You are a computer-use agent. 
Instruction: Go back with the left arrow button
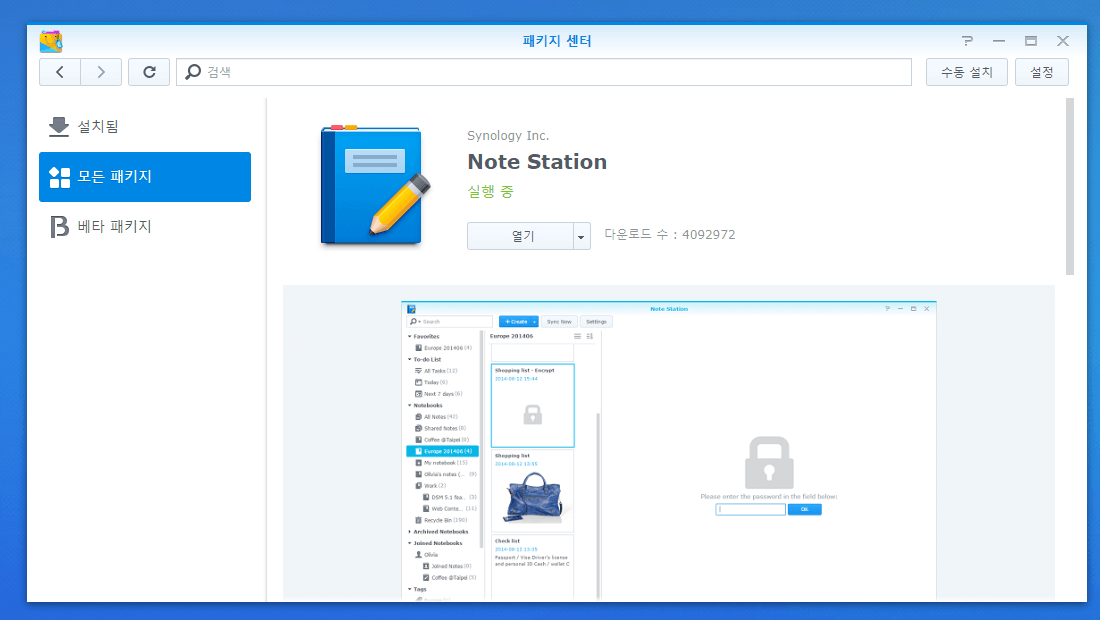point(60,72)
